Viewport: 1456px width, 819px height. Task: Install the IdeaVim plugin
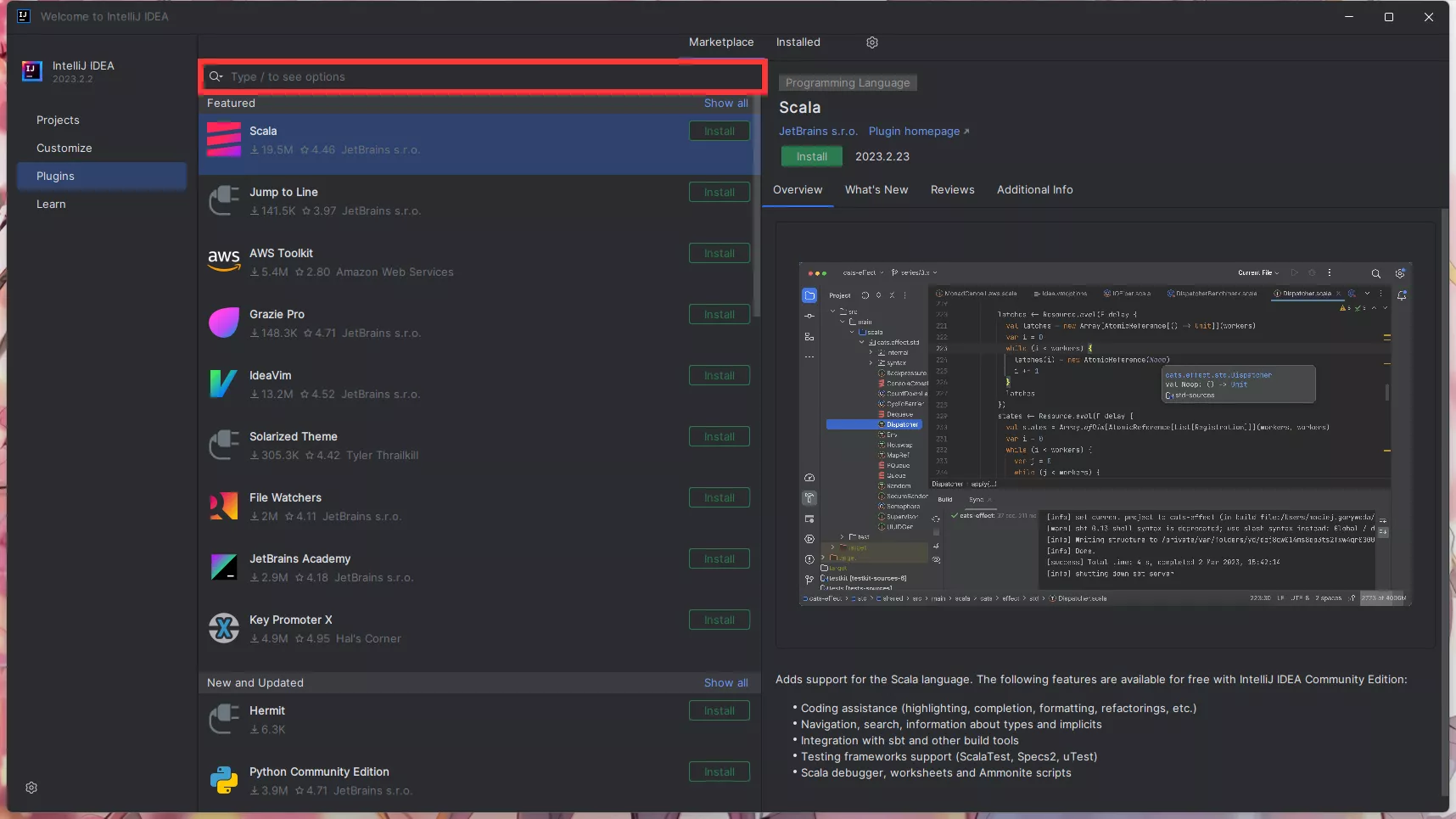[719, 376]
